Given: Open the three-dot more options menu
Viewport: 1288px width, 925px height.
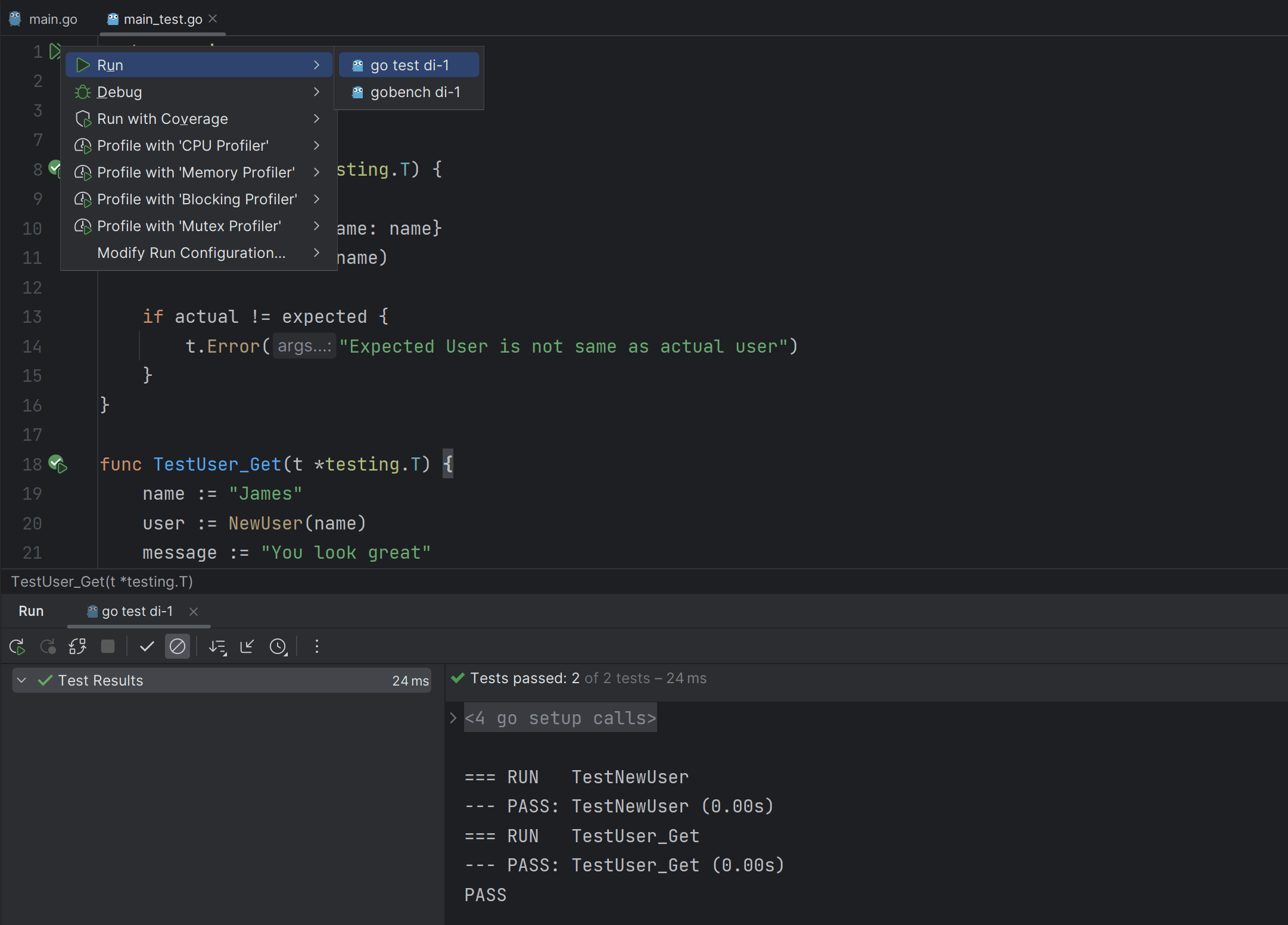Looking at the screenshot, I should coord(317,646).
